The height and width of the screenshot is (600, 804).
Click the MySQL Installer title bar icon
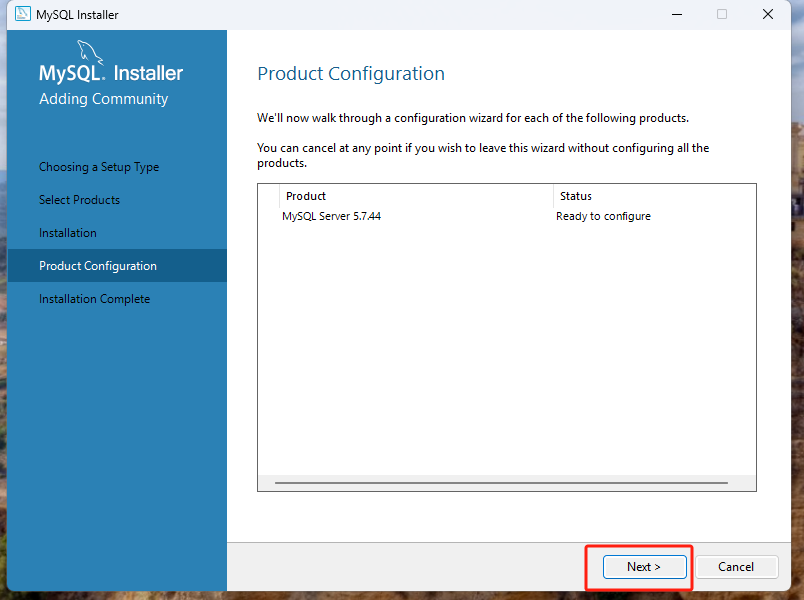tap(23, 14)
